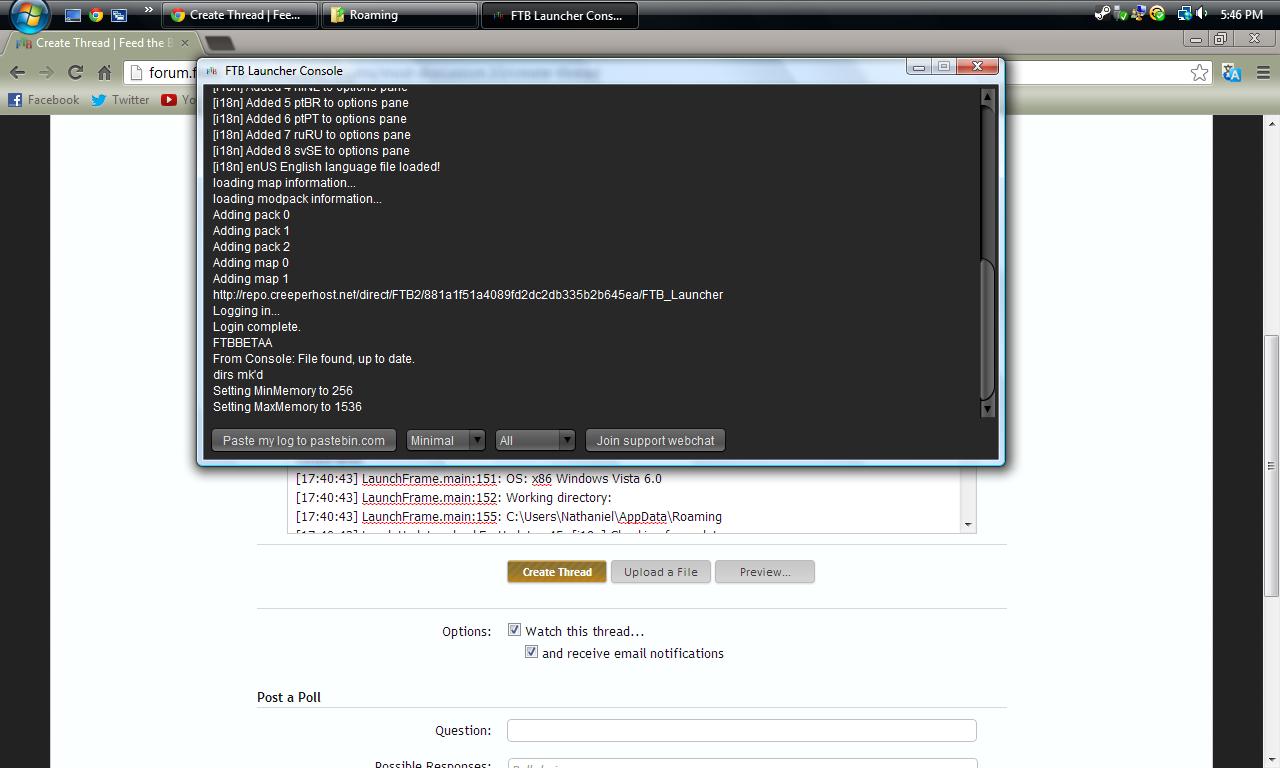Open the Minimal log type dropdown

click(445, 440)
